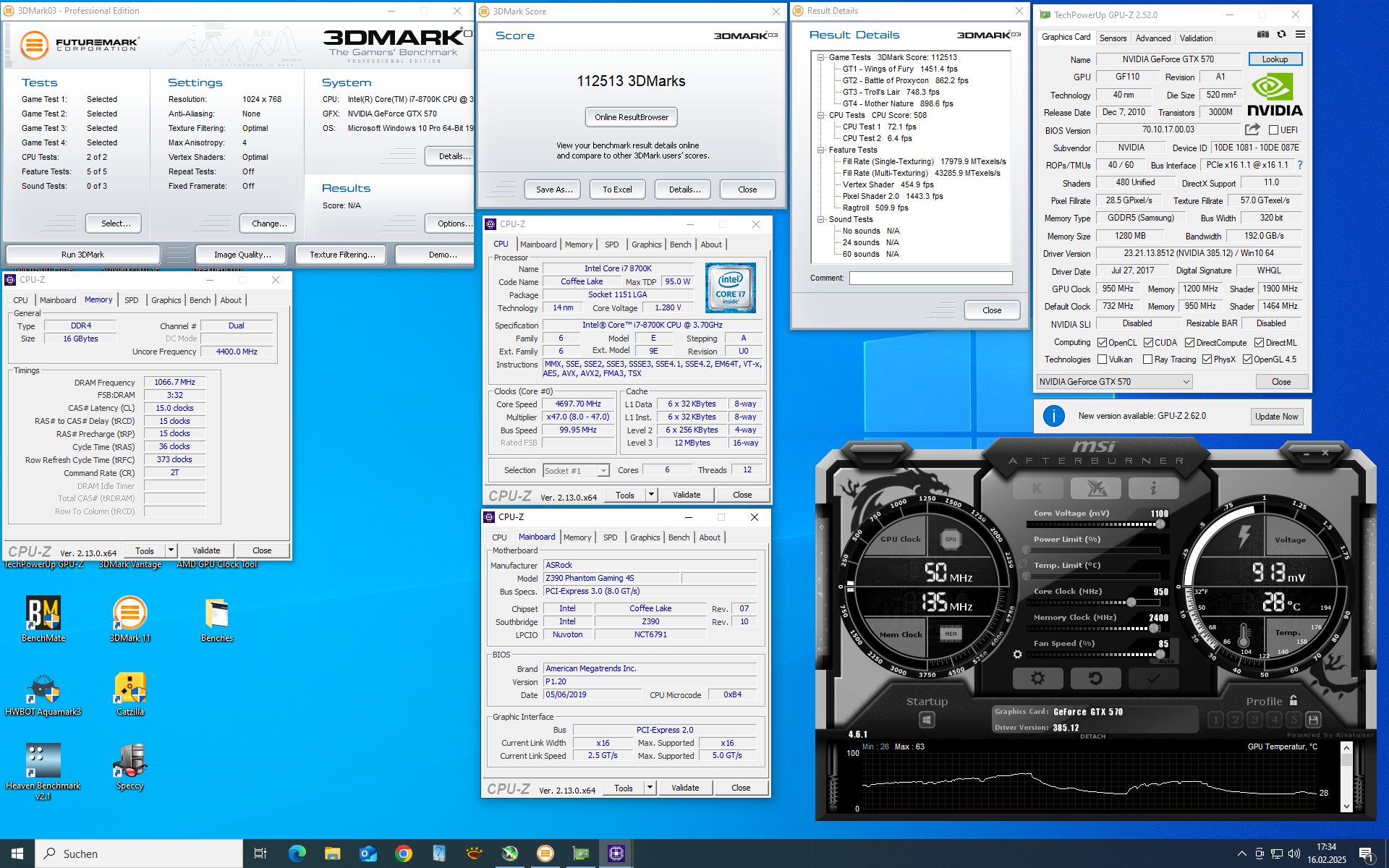Screen dimensions: 1389x868
Task: Launch Catzilla from the desktop
Action: [130, 694]
